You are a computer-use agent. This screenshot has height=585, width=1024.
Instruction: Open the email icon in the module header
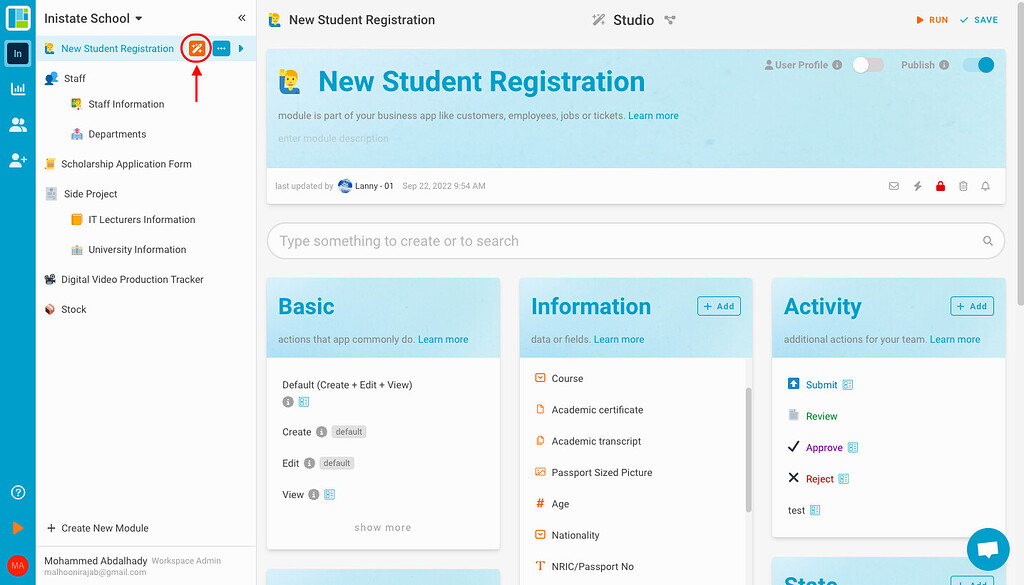coord(894,186)
